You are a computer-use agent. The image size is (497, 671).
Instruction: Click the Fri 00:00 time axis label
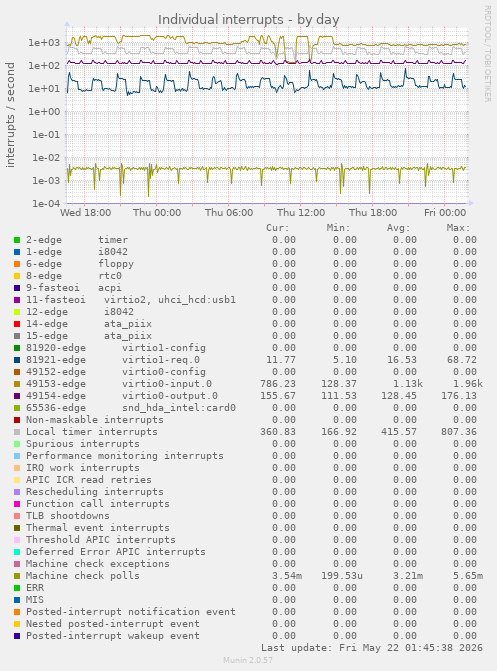click(x=445, y=213)
